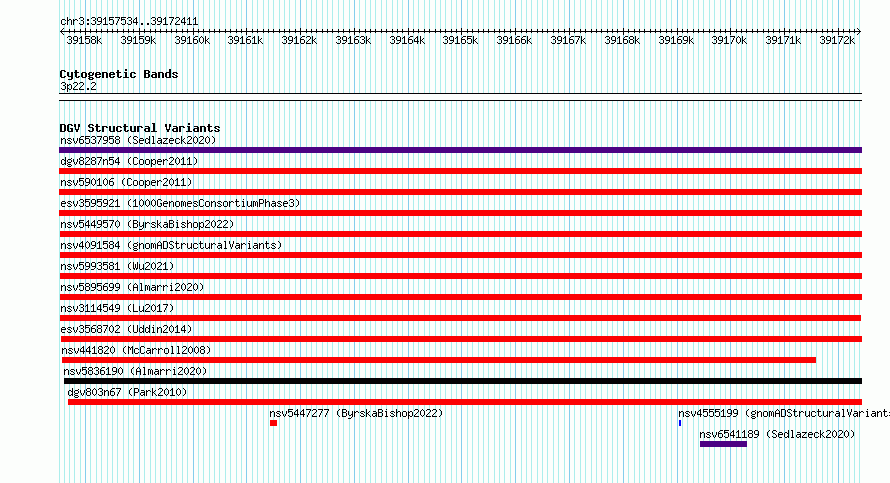Open the dgv8287n54 (Cooper2011) variant label

129,161
